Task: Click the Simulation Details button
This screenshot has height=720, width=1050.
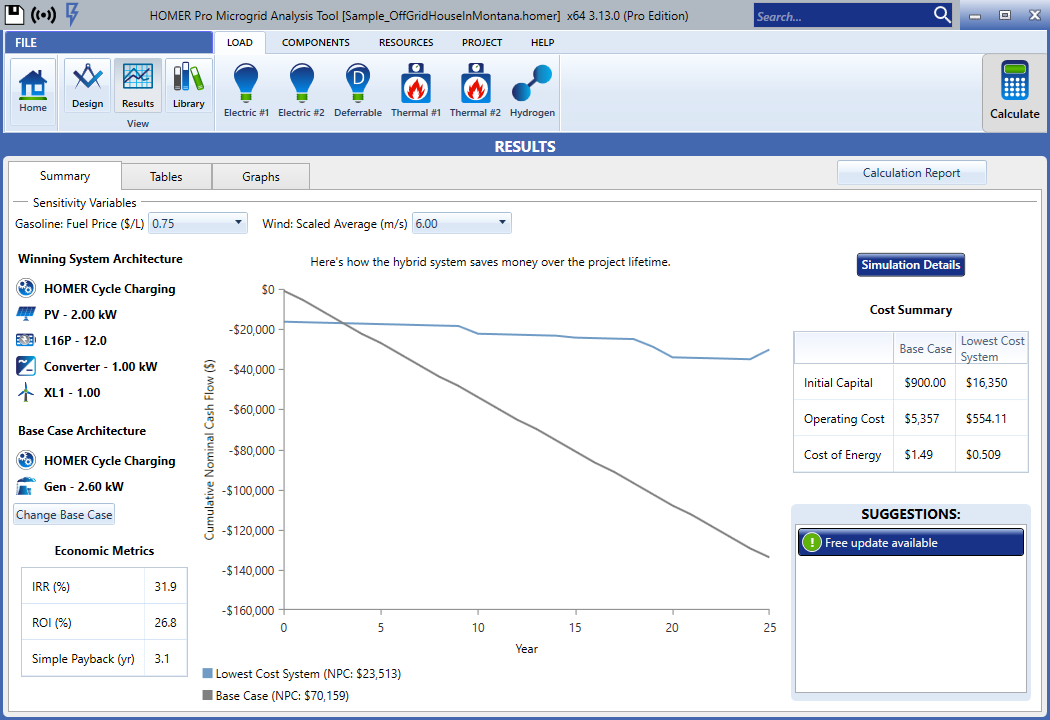Action: pyautogui.click(x=911, y=265)
